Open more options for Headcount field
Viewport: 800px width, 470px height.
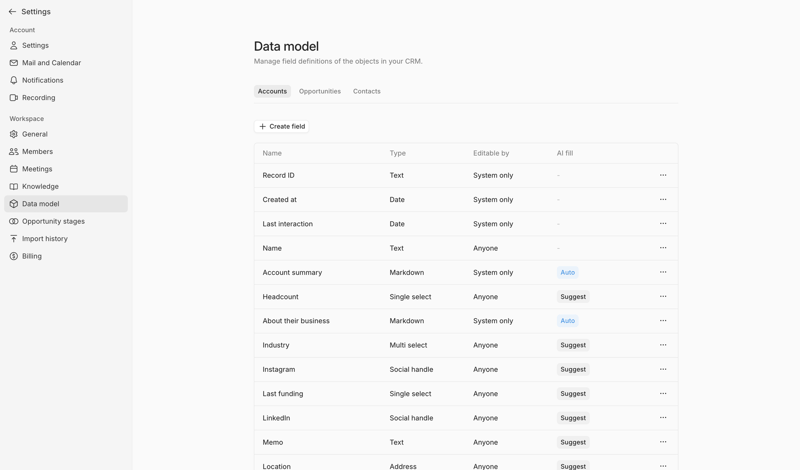(663, 297)
